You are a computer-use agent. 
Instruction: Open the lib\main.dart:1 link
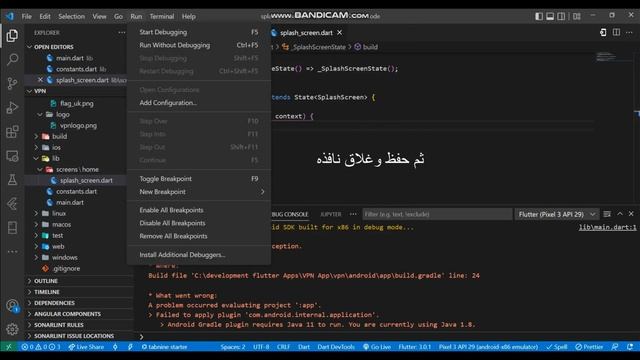pyautogui.click(x=607, y=227)
